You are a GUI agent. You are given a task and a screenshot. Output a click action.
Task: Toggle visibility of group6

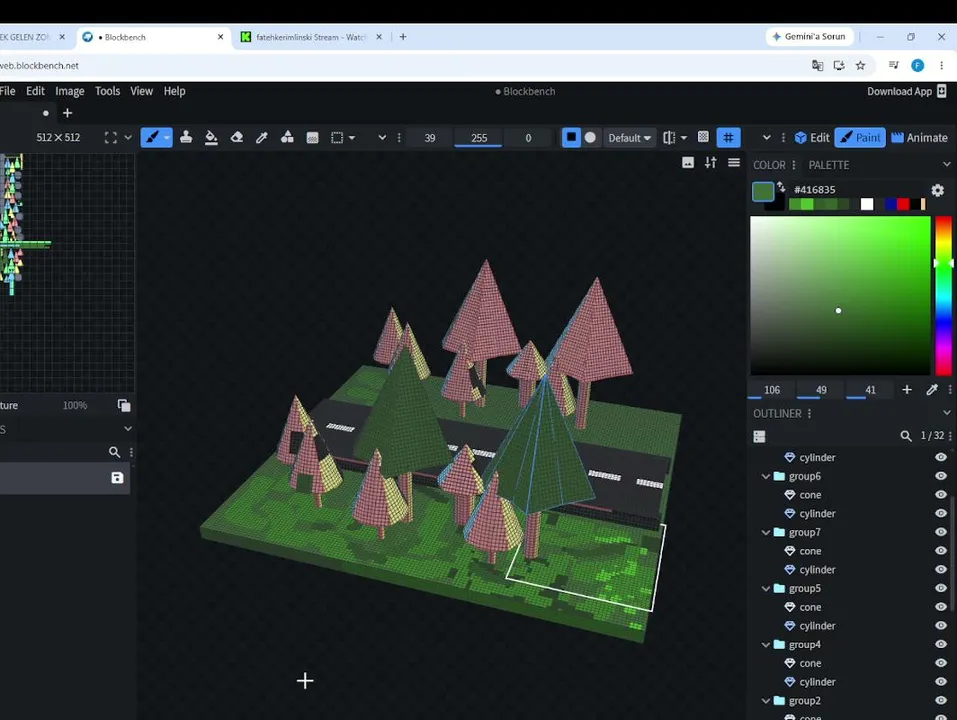(941, 476)
